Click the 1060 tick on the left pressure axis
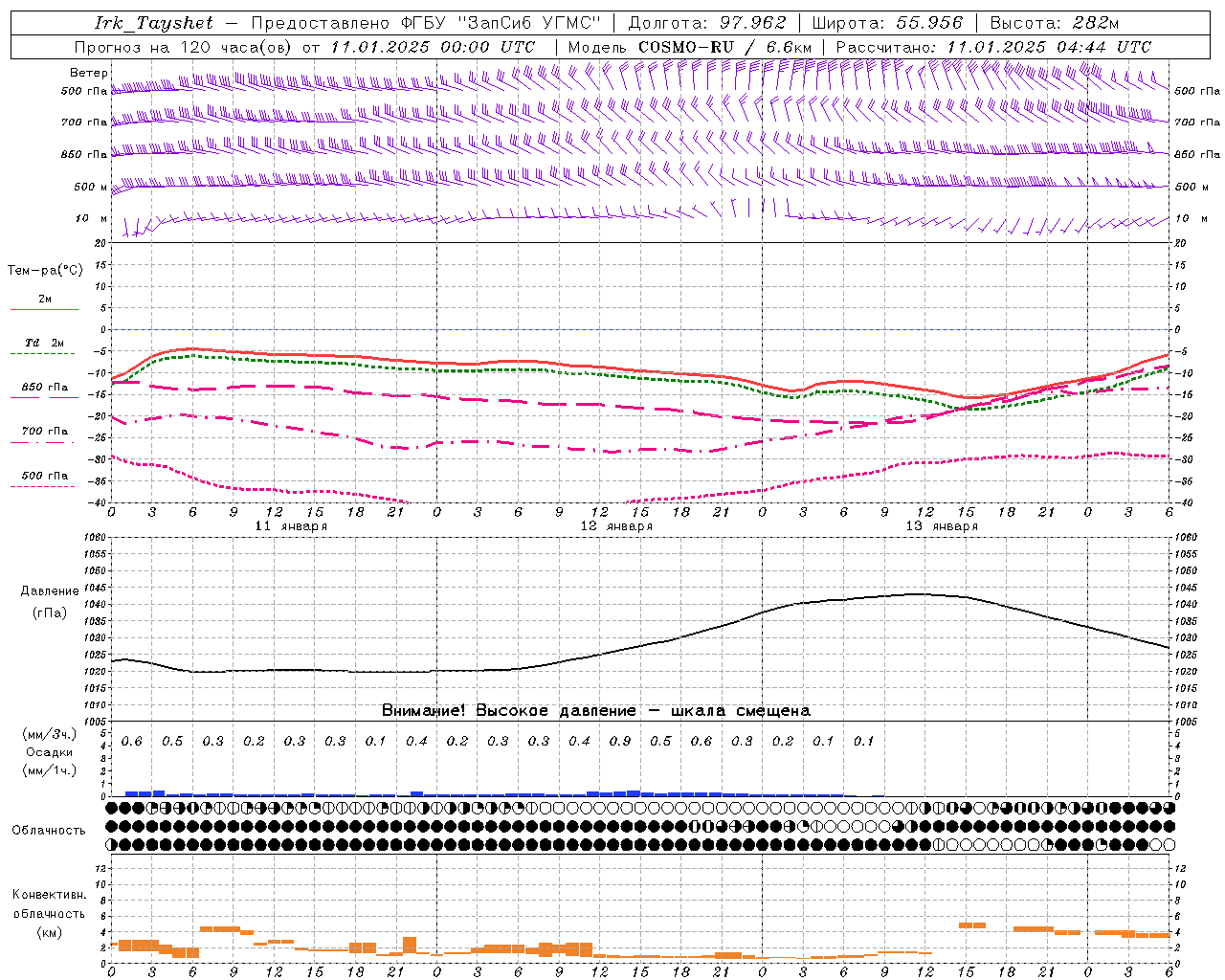This screenshot has width=1225, height=980. click(x=95, y=538)
